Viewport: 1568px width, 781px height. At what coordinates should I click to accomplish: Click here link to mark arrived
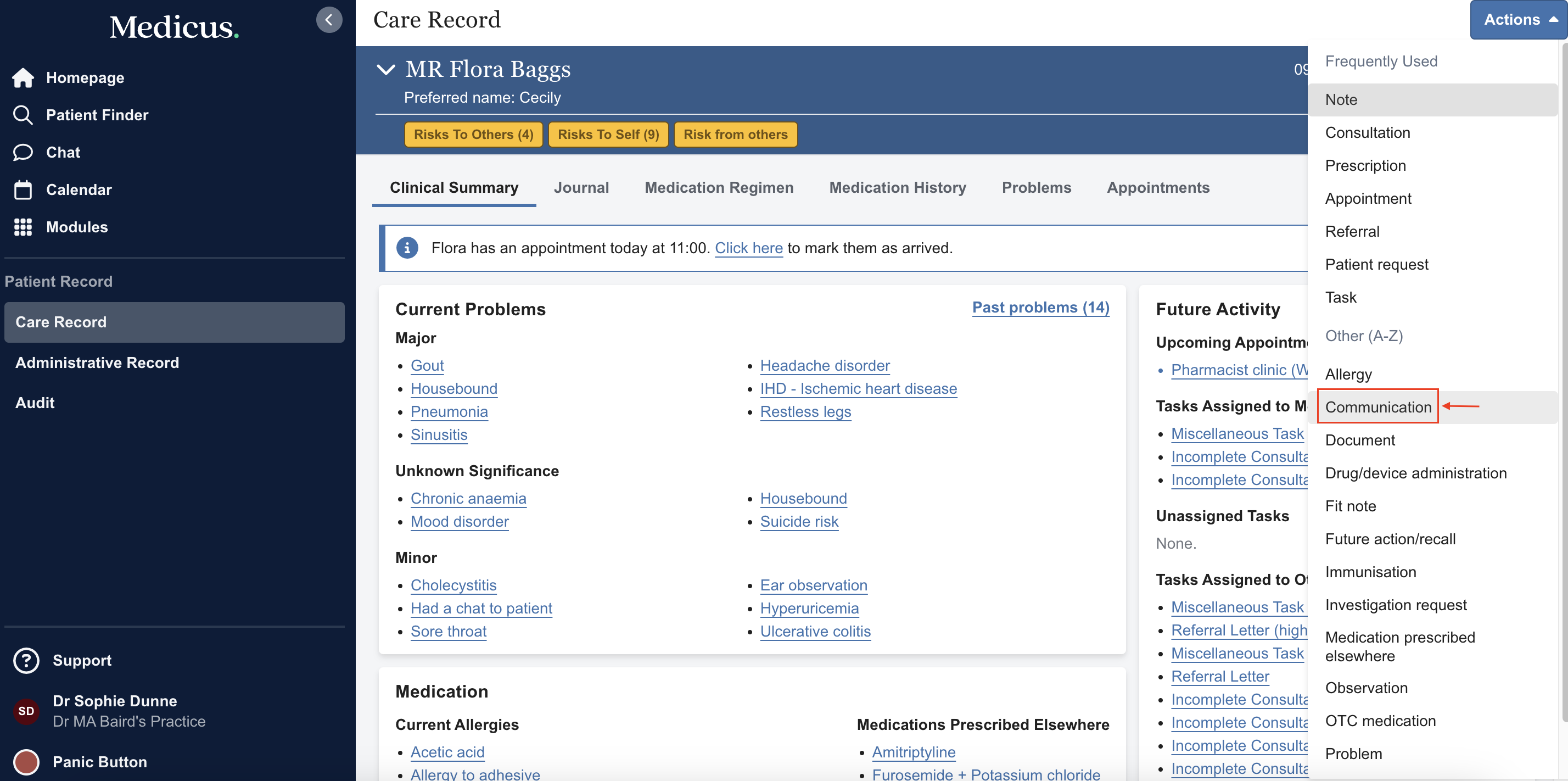tap(748, 248)
